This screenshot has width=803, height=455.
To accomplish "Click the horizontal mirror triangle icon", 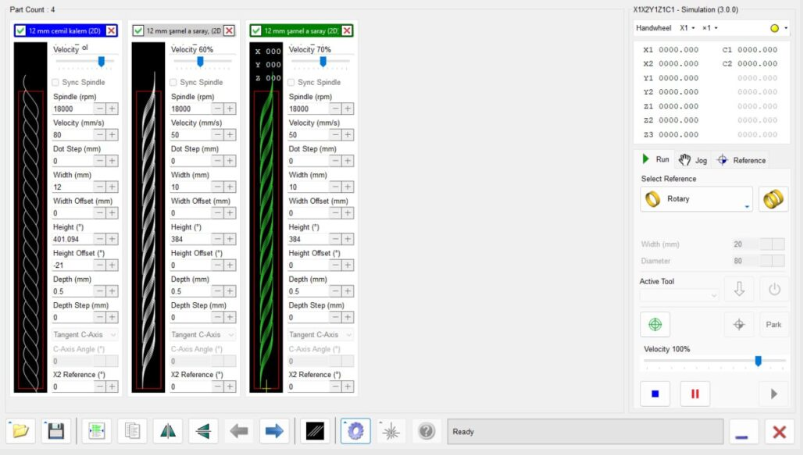I will (203, 431).
